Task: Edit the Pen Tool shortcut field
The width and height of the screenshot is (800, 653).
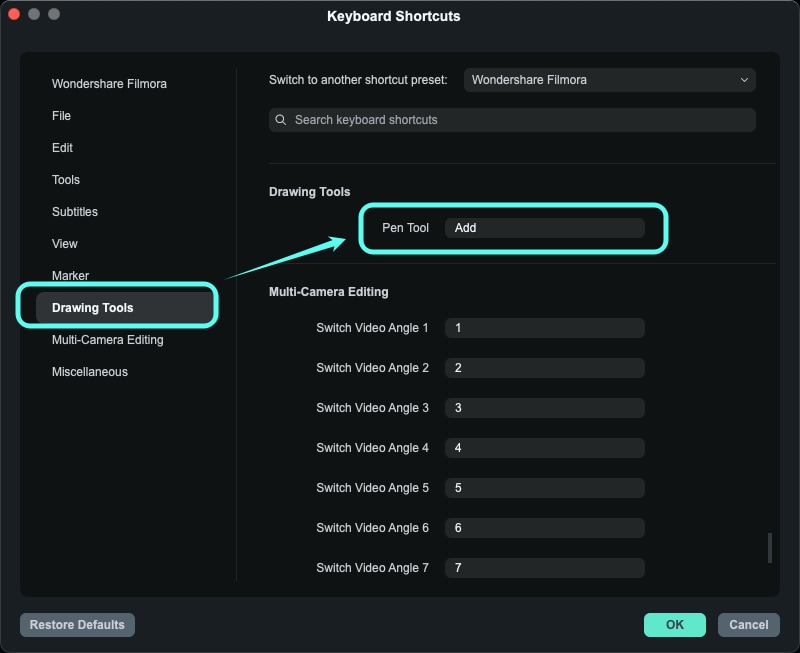Action: coord(545,227)
